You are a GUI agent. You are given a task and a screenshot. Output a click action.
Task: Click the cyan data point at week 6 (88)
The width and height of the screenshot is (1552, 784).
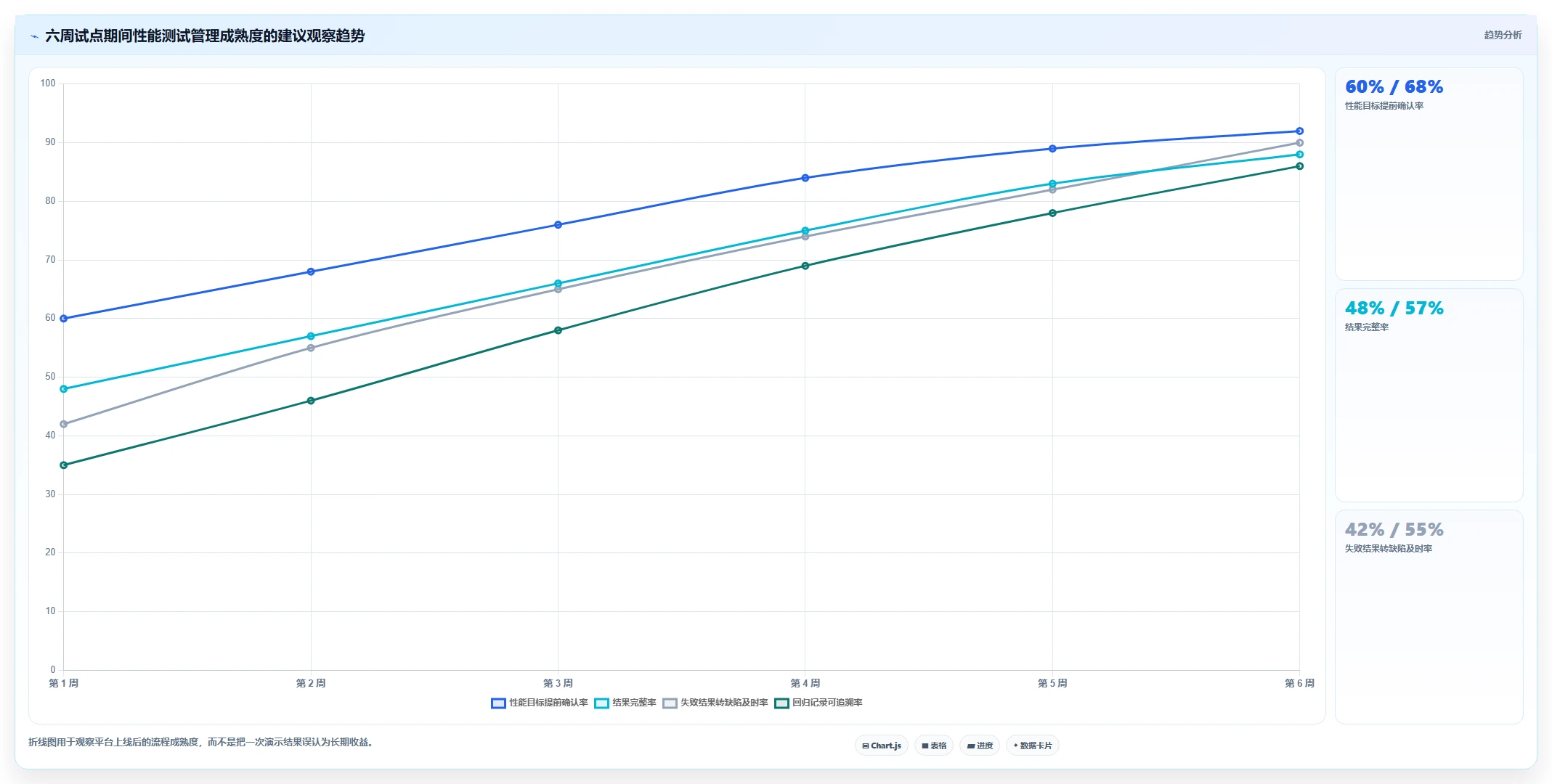tap(1299, 155)
